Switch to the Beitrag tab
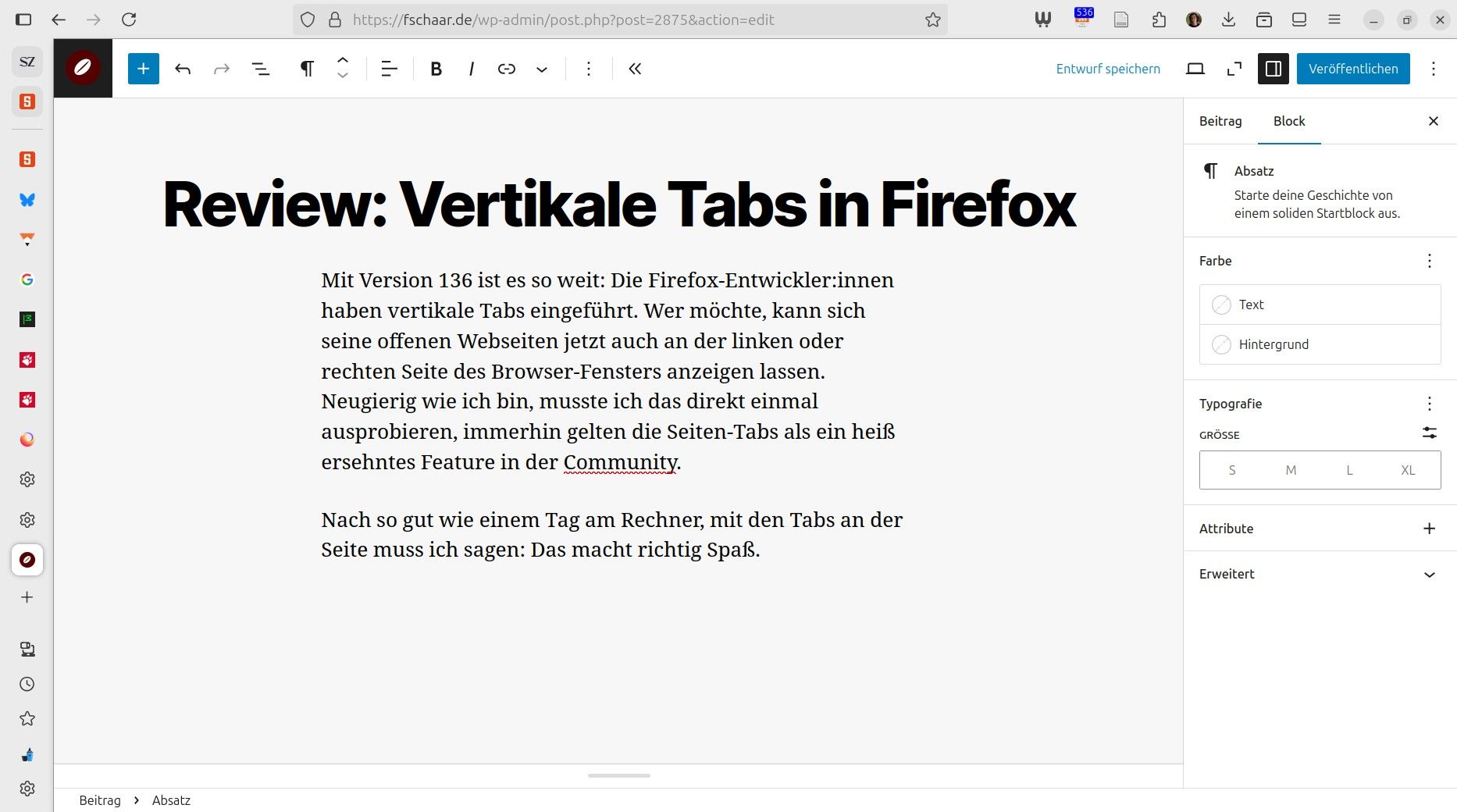The image size is (1457, 812). tap(1220, 121)
